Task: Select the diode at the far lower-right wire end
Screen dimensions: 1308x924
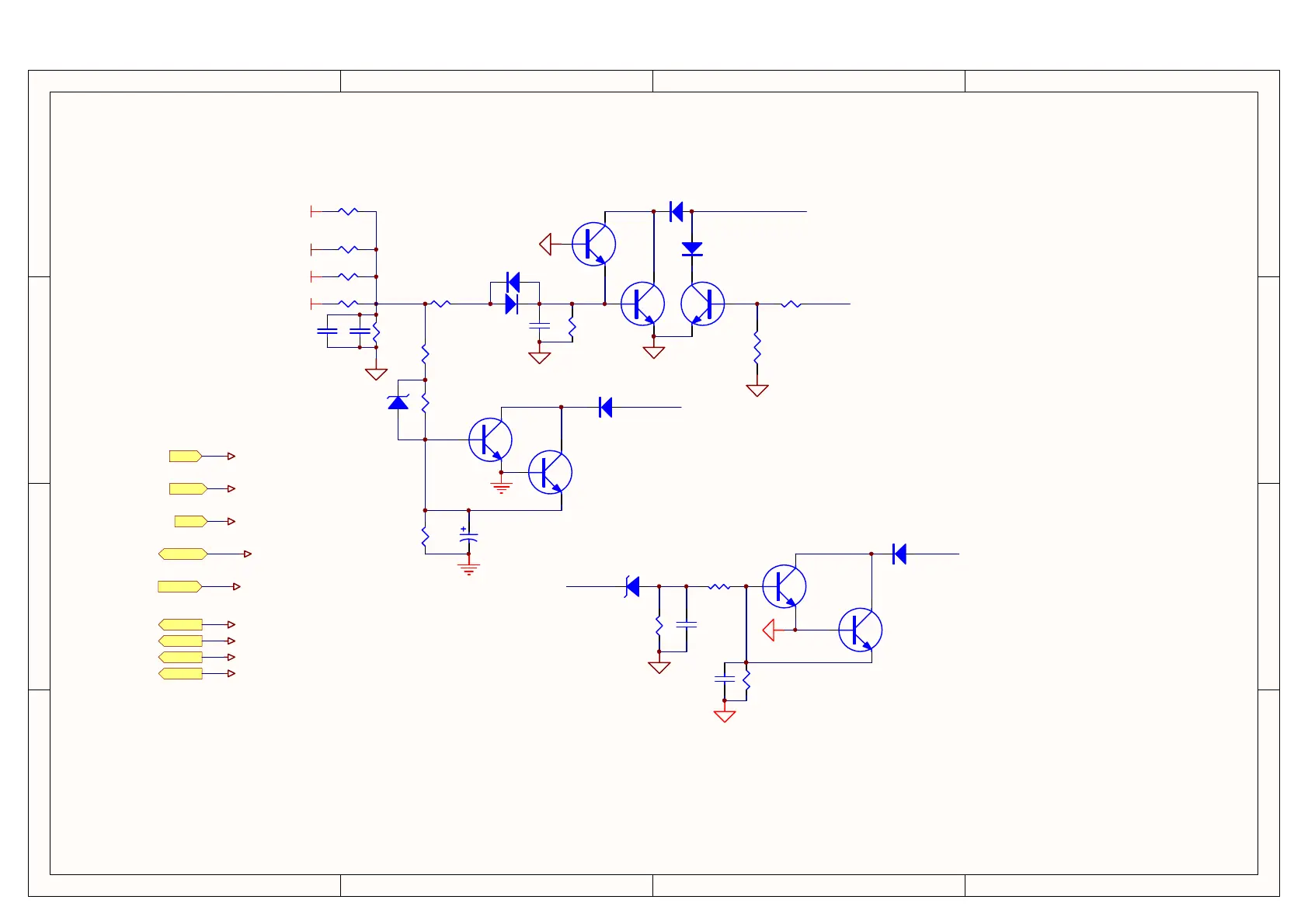Action: 899,554
